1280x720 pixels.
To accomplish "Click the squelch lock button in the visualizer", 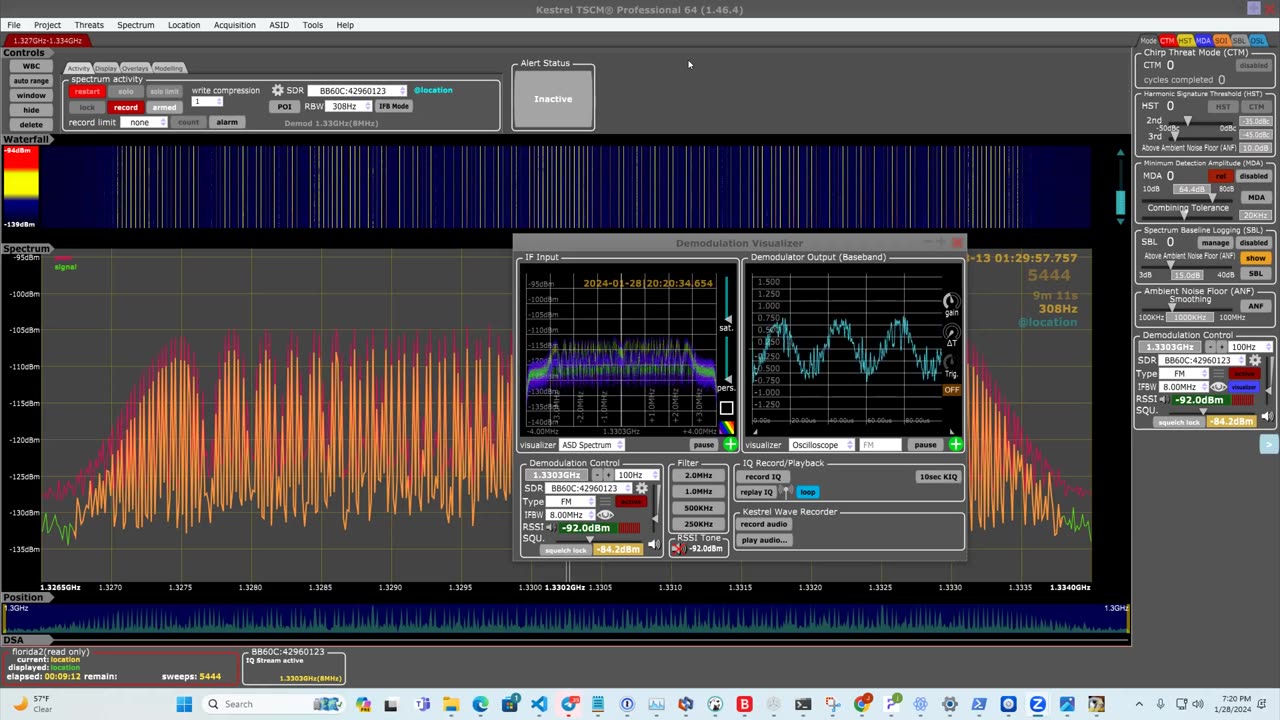I will coord(565,550).
